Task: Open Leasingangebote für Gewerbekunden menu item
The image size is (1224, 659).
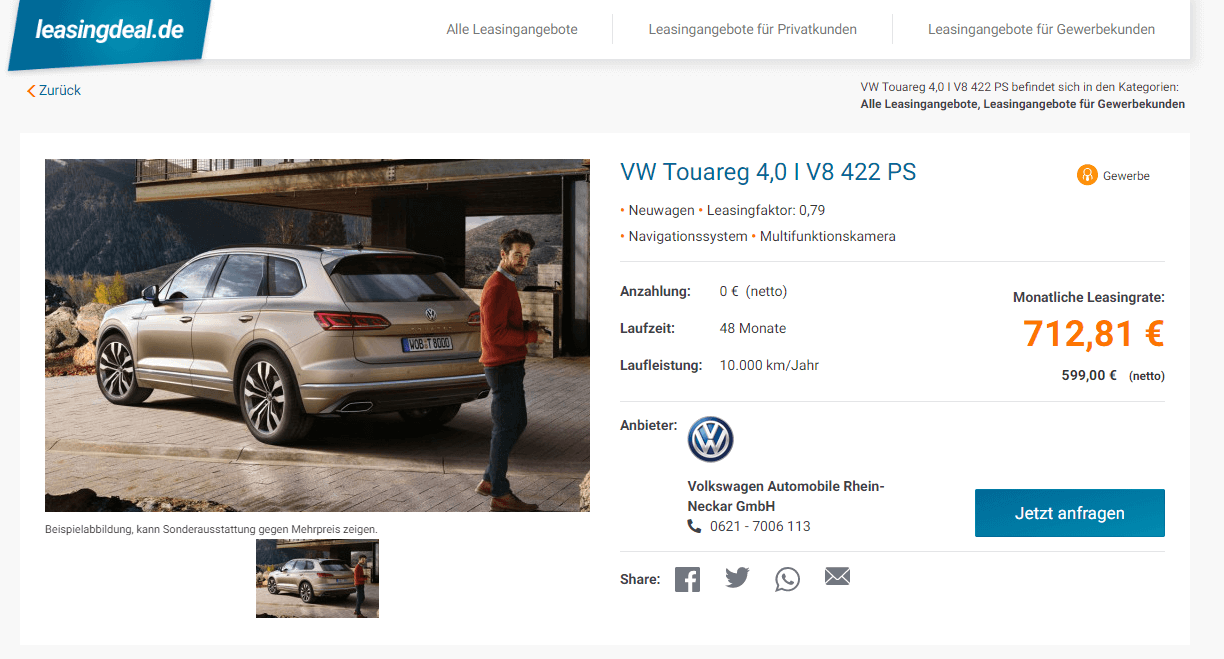Action: click(1041, 29)
